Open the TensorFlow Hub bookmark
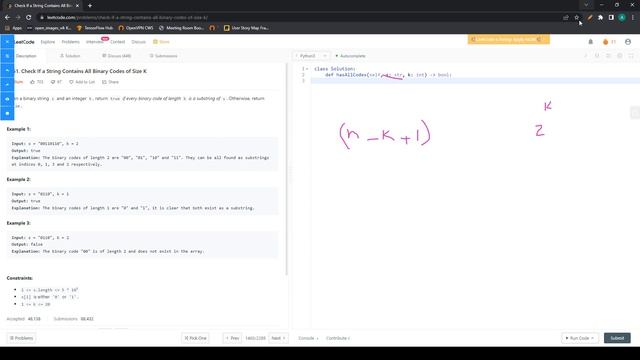The height and width of the screenshot is (360, 640). click(x=95, y=28)
